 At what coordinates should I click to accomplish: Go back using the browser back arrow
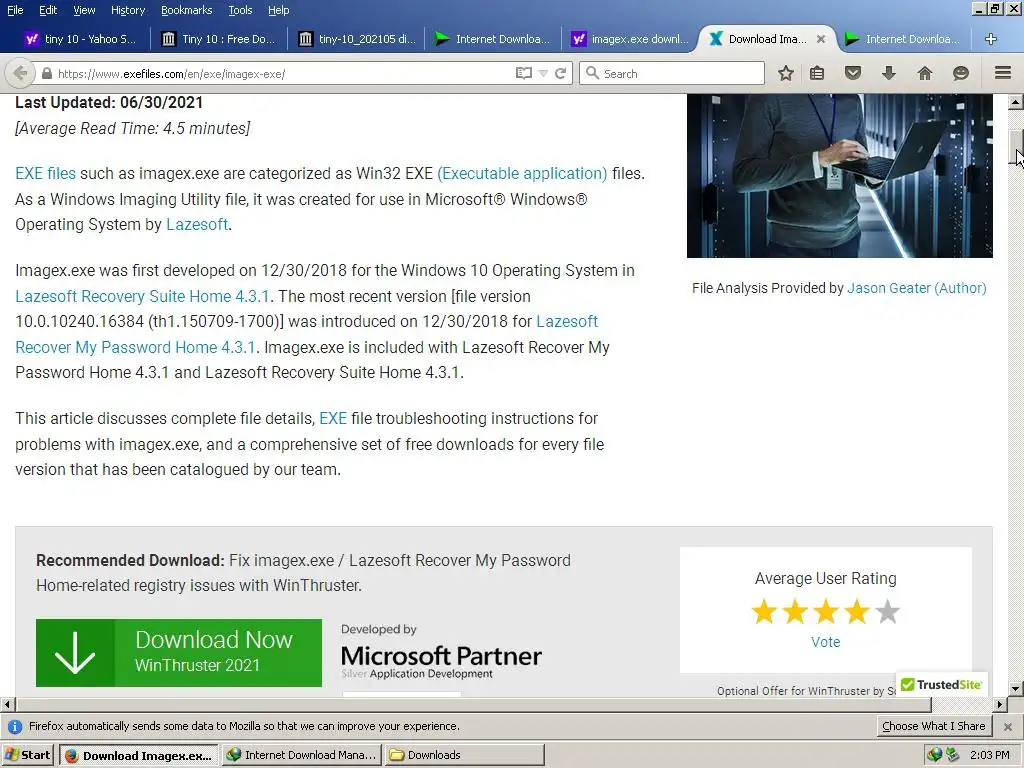(20, 73)
